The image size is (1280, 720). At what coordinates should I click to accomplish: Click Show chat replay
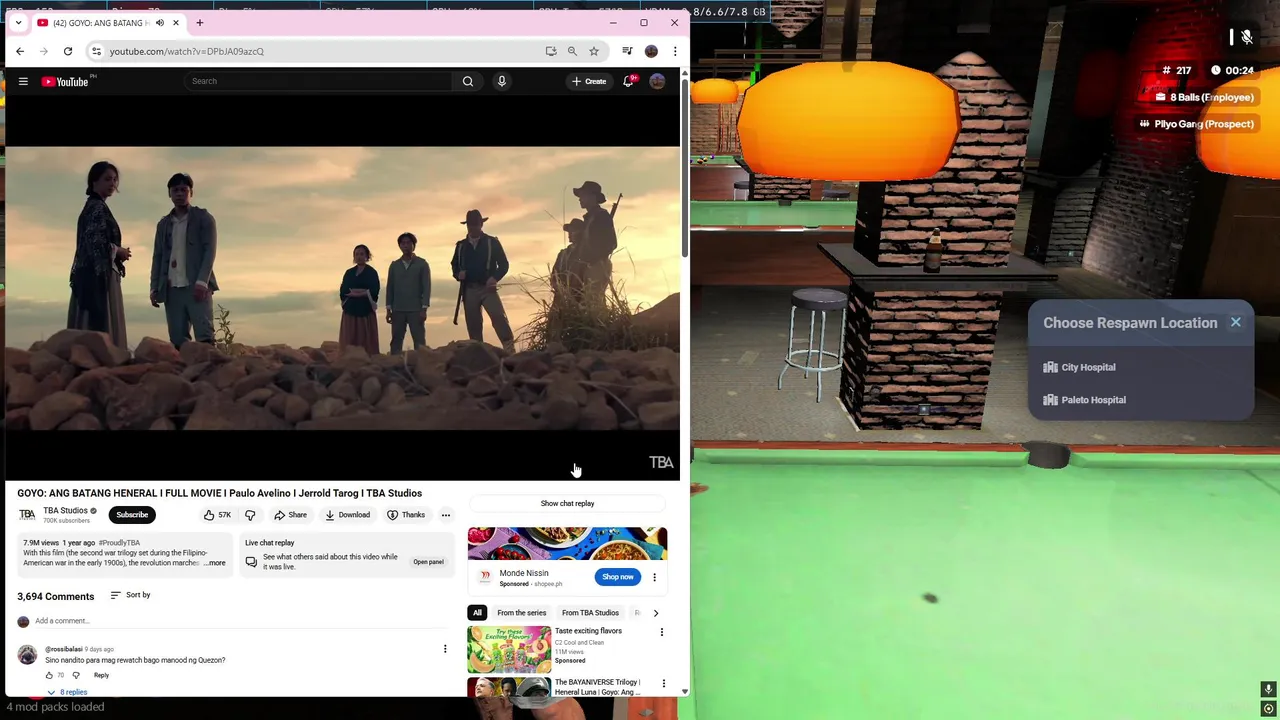point(567,503)
